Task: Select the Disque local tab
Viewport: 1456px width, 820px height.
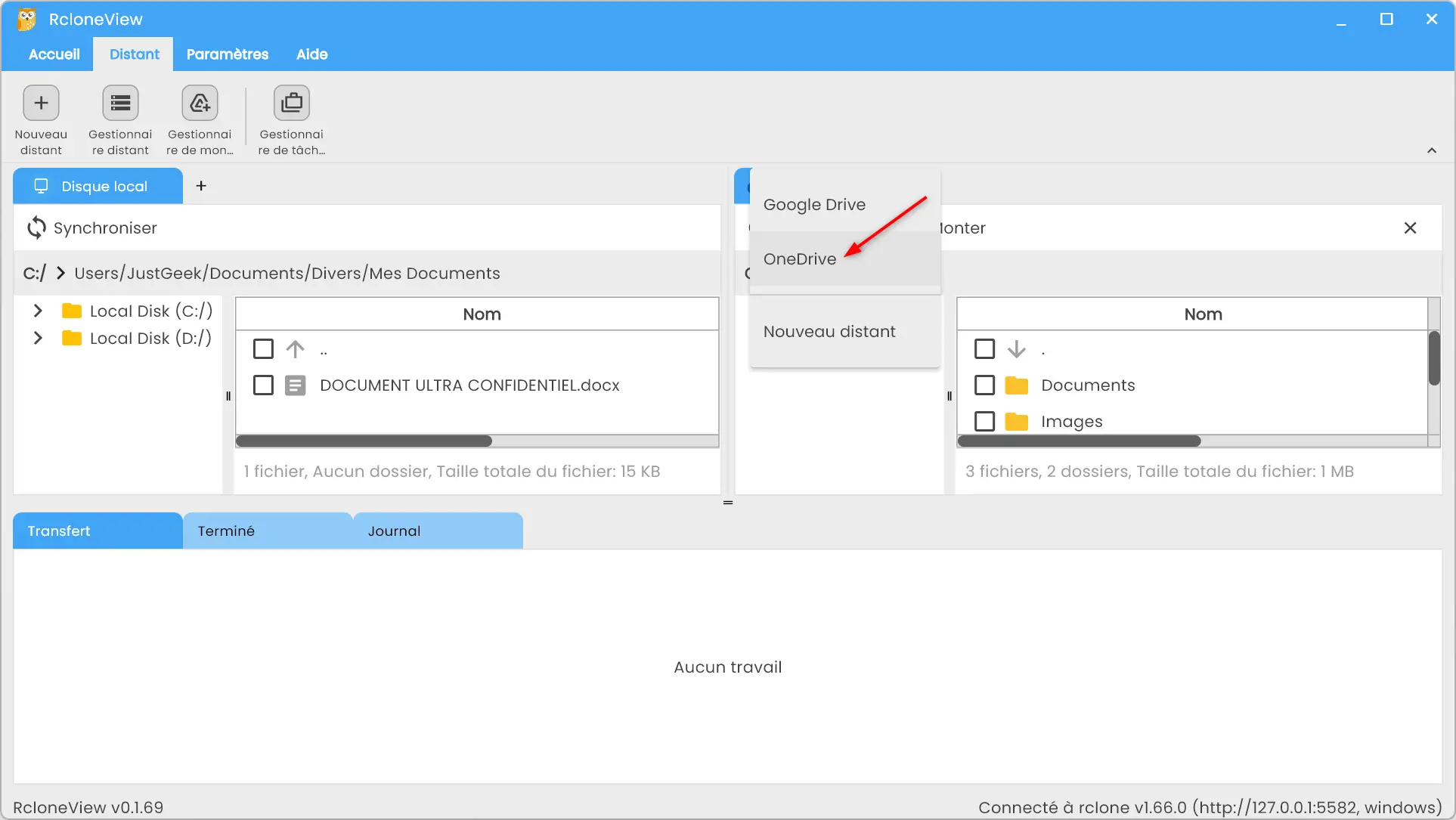Action: [98, 186]
